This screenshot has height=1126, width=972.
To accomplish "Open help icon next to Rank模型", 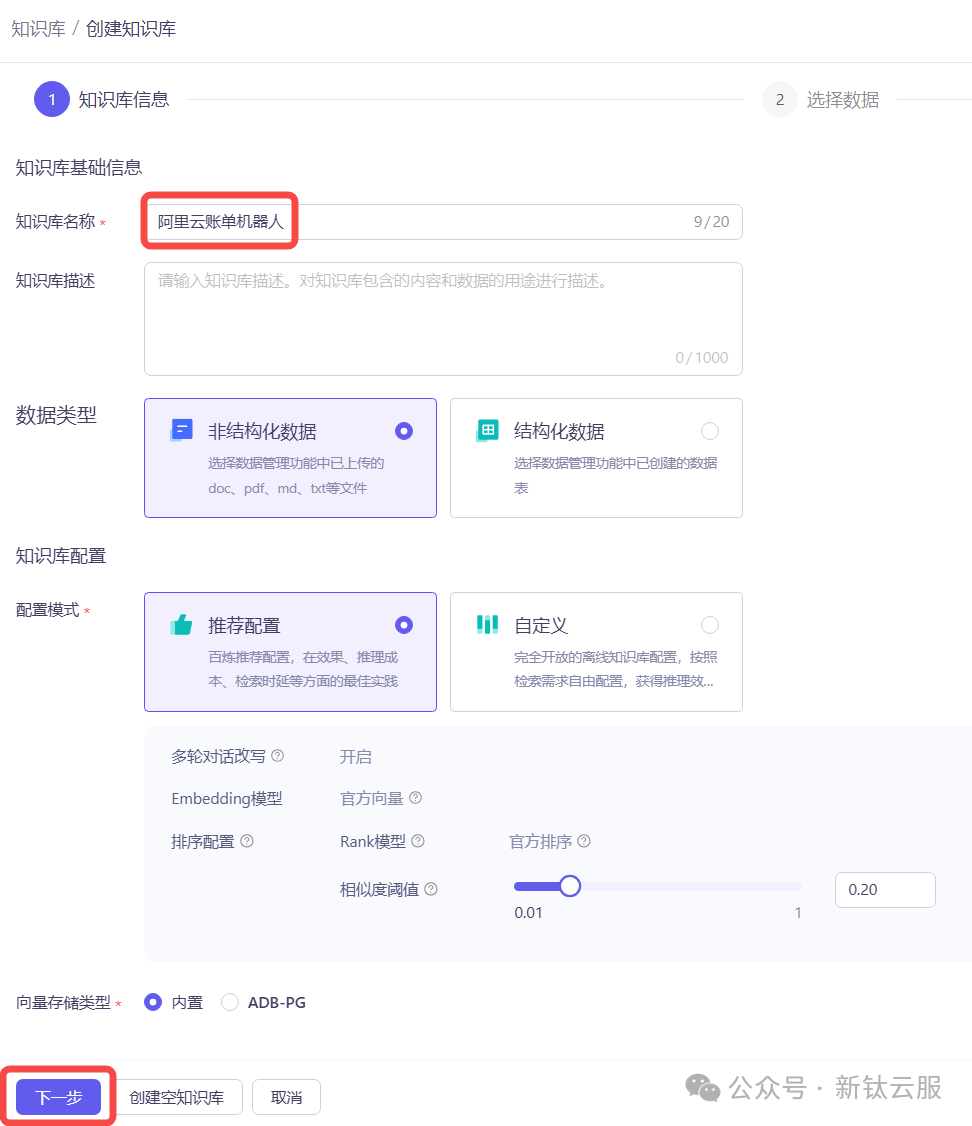I will (418, 841).
